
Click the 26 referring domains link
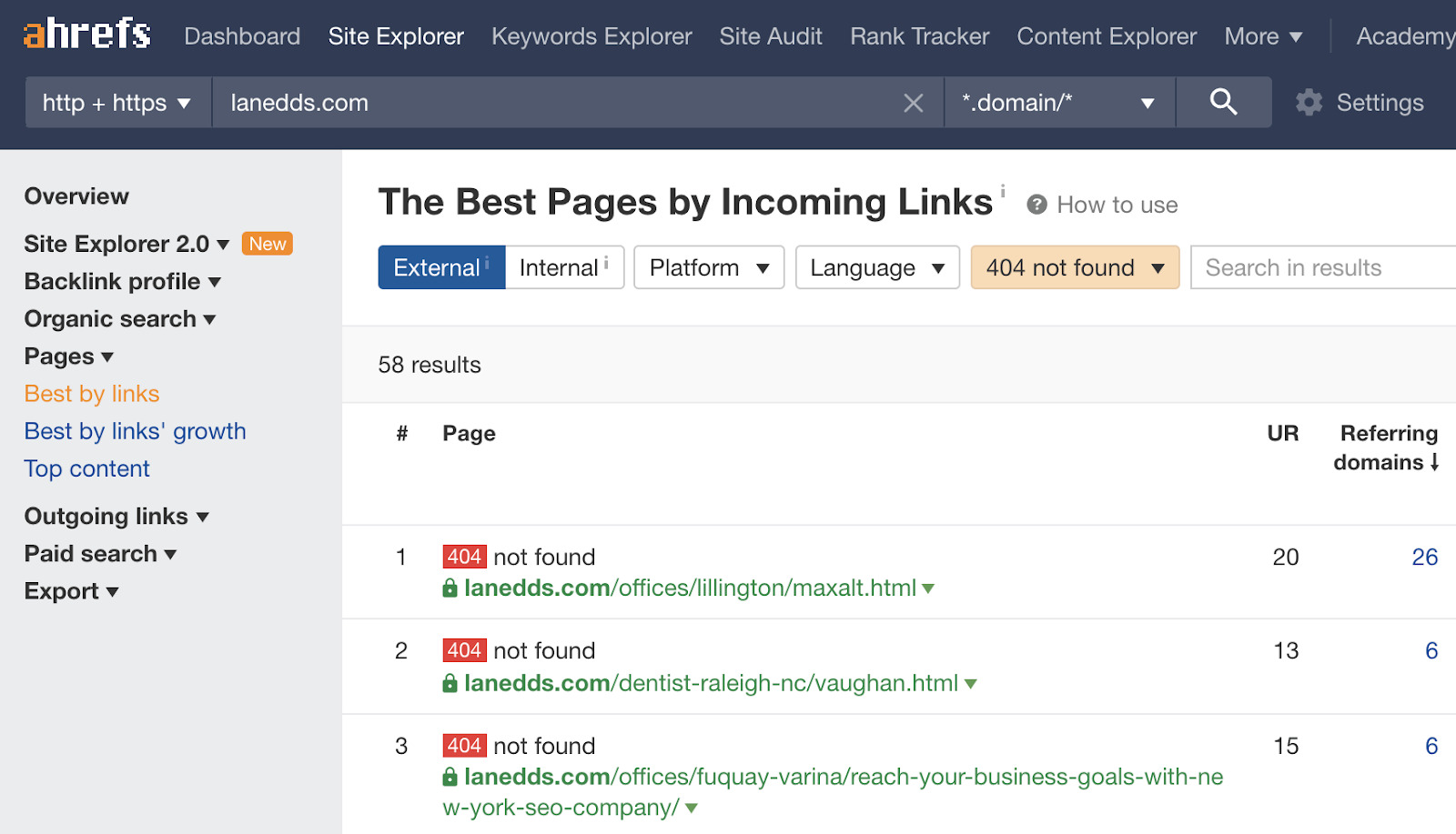tap(1424, 556)
